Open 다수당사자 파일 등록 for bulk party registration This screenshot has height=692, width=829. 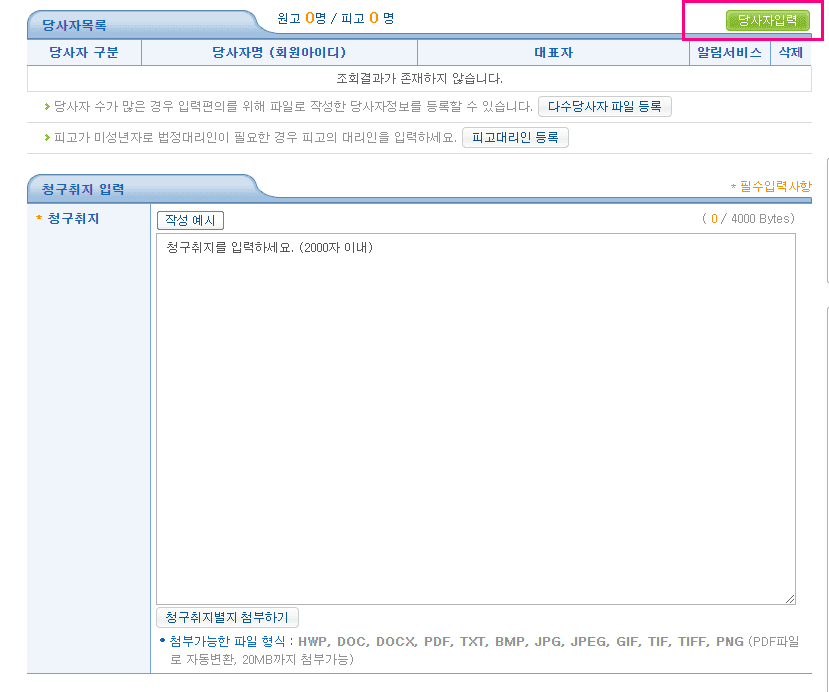click(604, 105)
